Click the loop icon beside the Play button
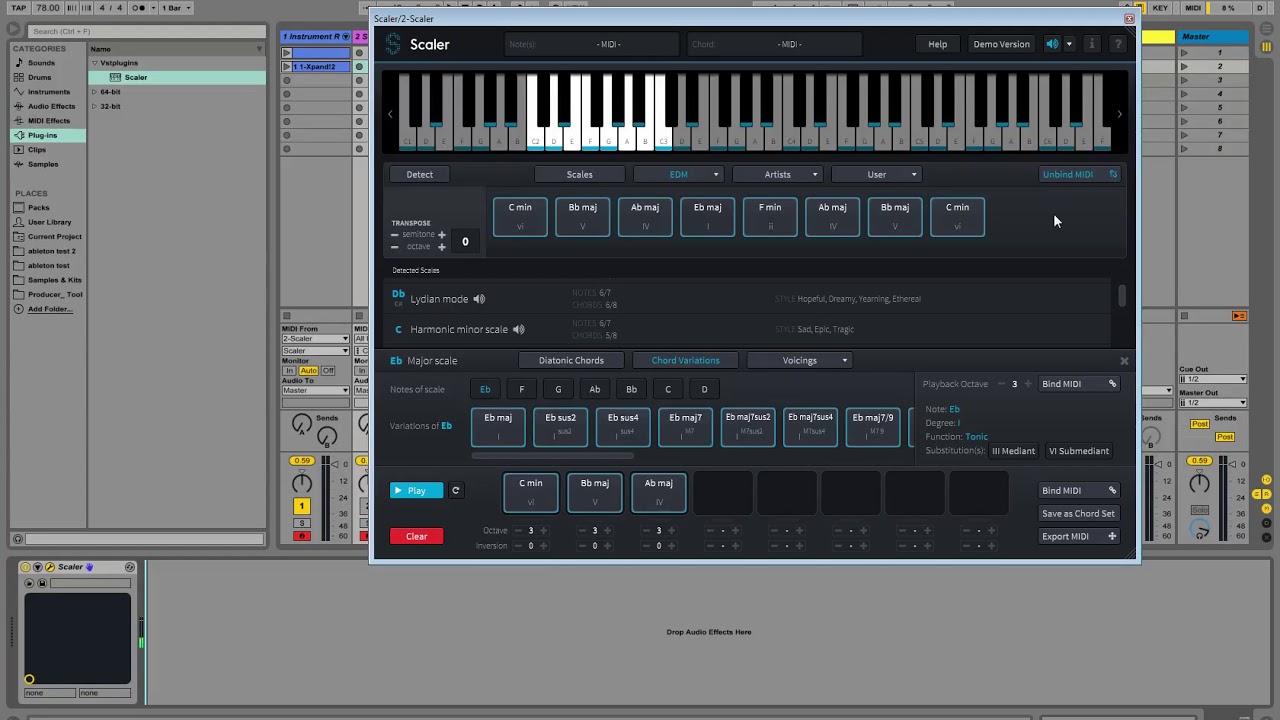The image size is (1280, 720). 456,491
